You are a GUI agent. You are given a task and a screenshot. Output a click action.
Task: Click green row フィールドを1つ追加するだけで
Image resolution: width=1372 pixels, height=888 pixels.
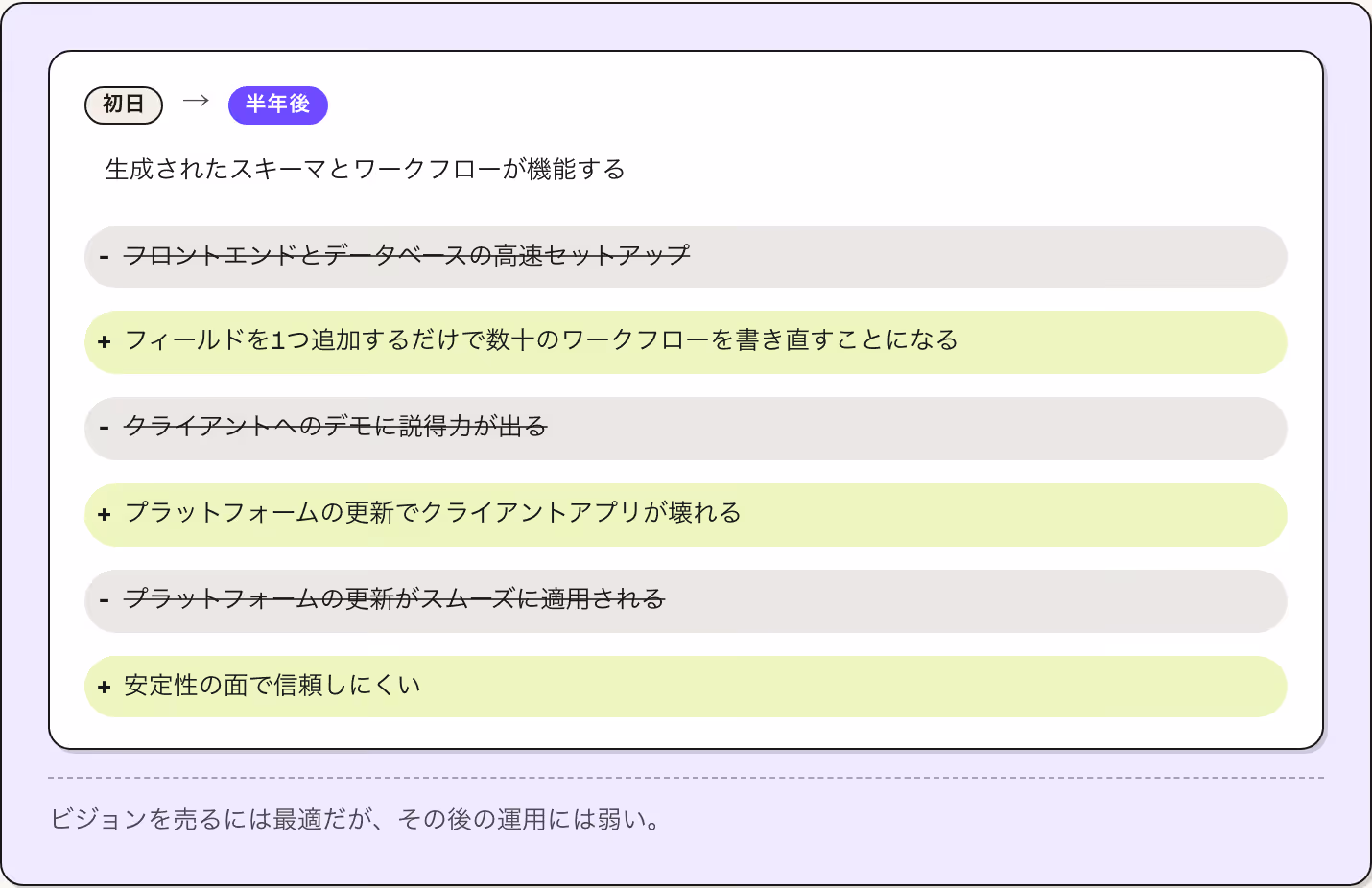tap(685, 342)
